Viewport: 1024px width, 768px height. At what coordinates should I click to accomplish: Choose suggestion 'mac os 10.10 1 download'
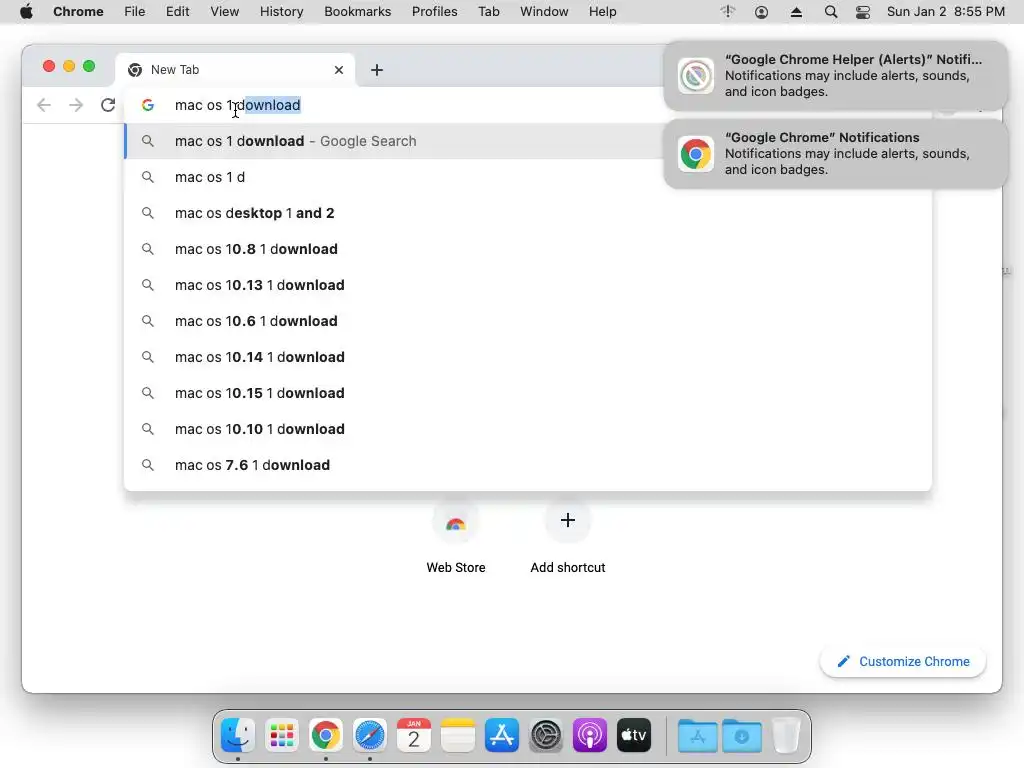[528, 428]
